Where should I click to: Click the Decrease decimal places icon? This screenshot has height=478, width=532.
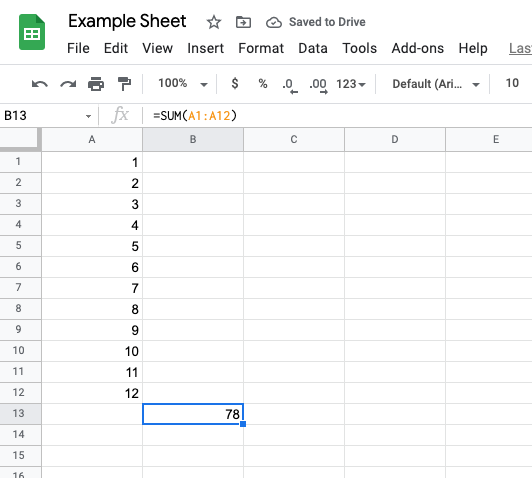[290, 85]
